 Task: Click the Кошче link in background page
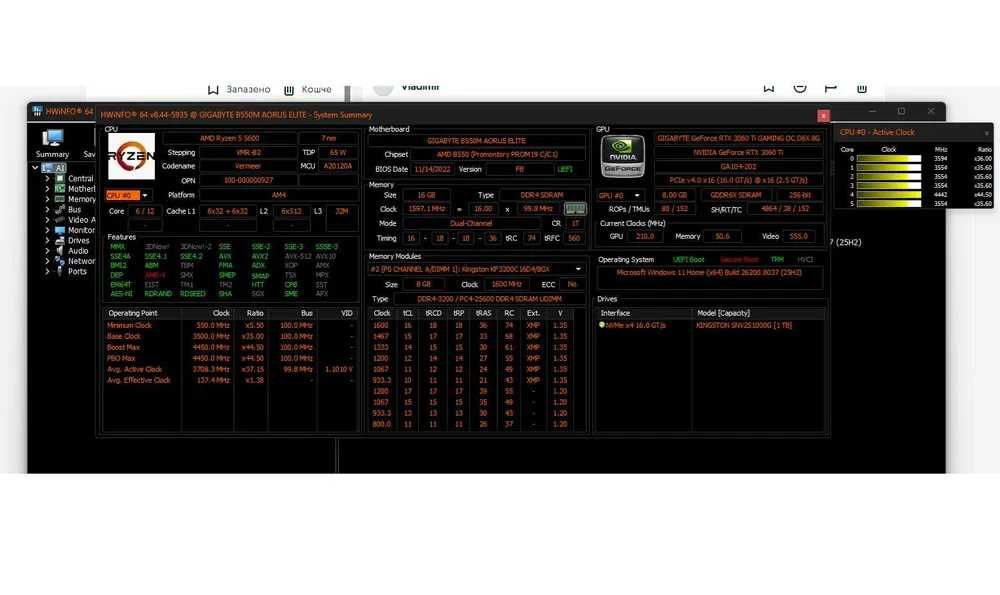tap(316, 89)
